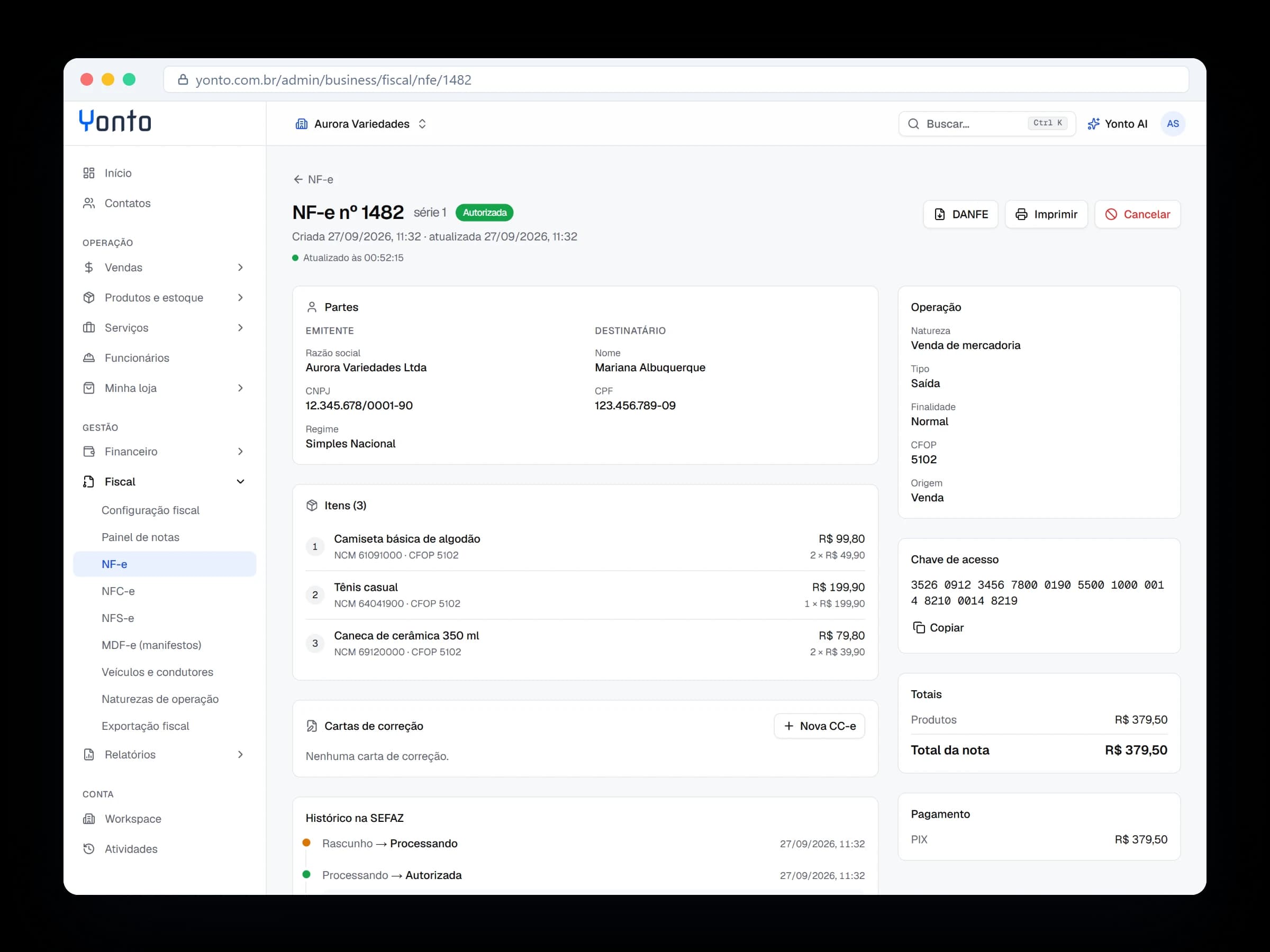Screen dimensions: 1270x952
Task: Click the Buscar search field
Action: click(987, 124)
